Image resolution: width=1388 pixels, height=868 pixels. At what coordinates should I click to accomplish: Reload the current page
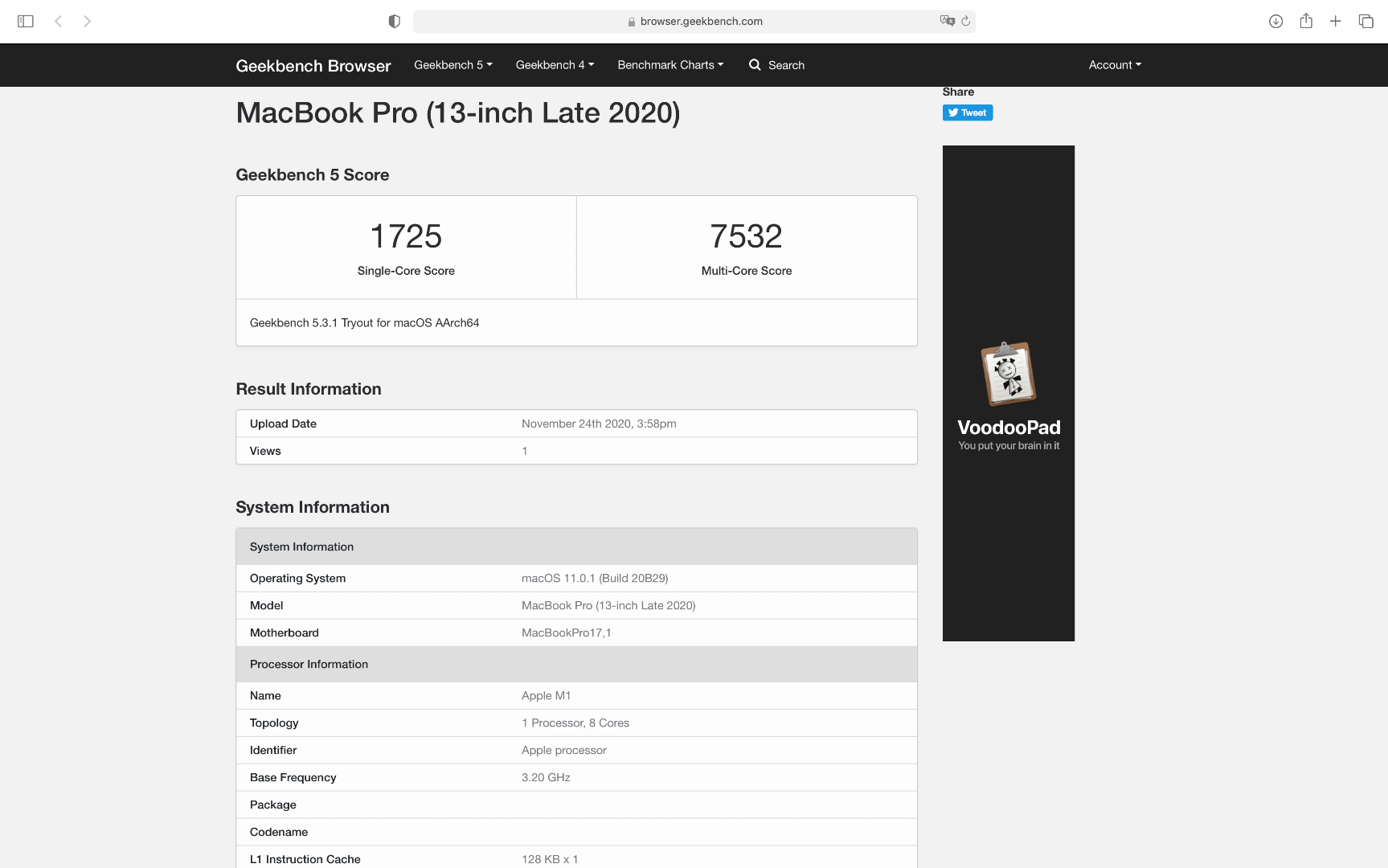pyautogui.click(x=966, y=21)
